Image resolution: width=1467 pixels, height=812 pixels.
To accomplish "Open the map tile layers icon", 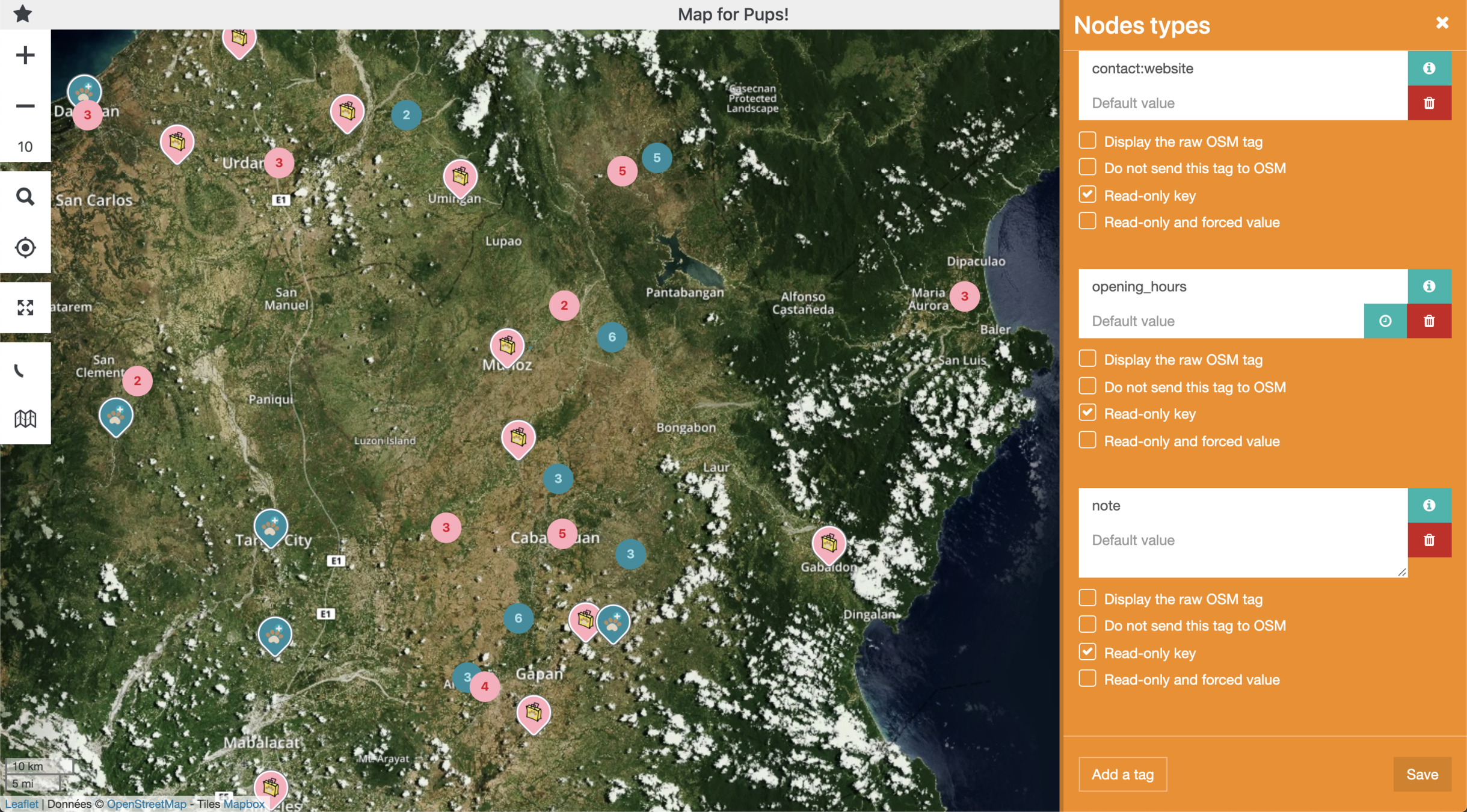I will click(x=25, y=419).
